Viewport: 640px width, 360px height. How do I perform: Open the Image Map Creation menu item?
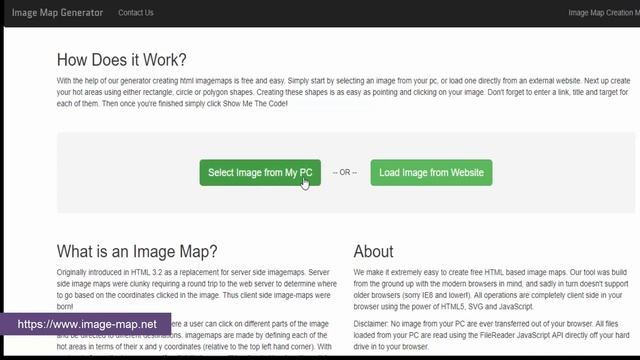(x=604, y=13)
